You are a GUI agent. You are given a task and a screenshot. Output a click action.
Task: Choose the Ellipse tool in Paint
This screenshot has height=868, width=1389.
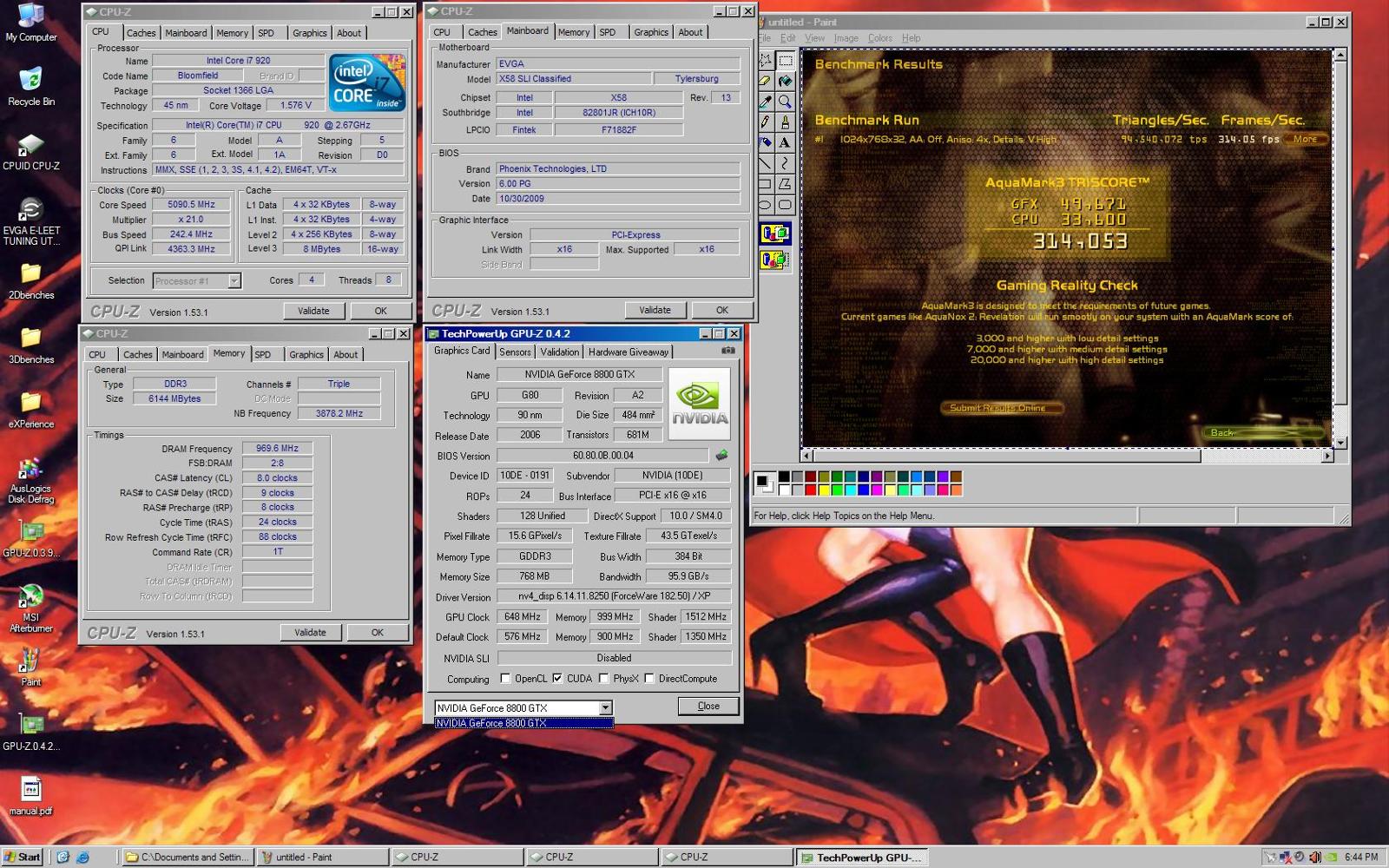(x=765, y=205)
